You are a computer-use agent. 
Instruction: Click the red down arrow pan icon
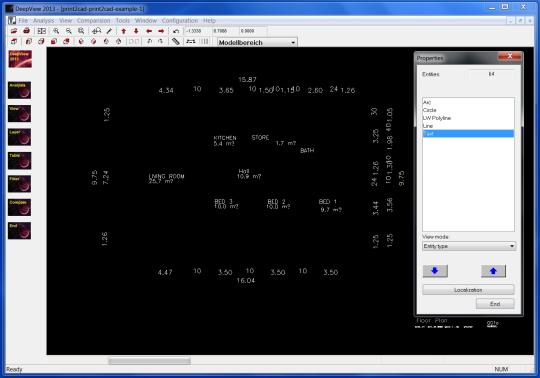coord(136,31)
